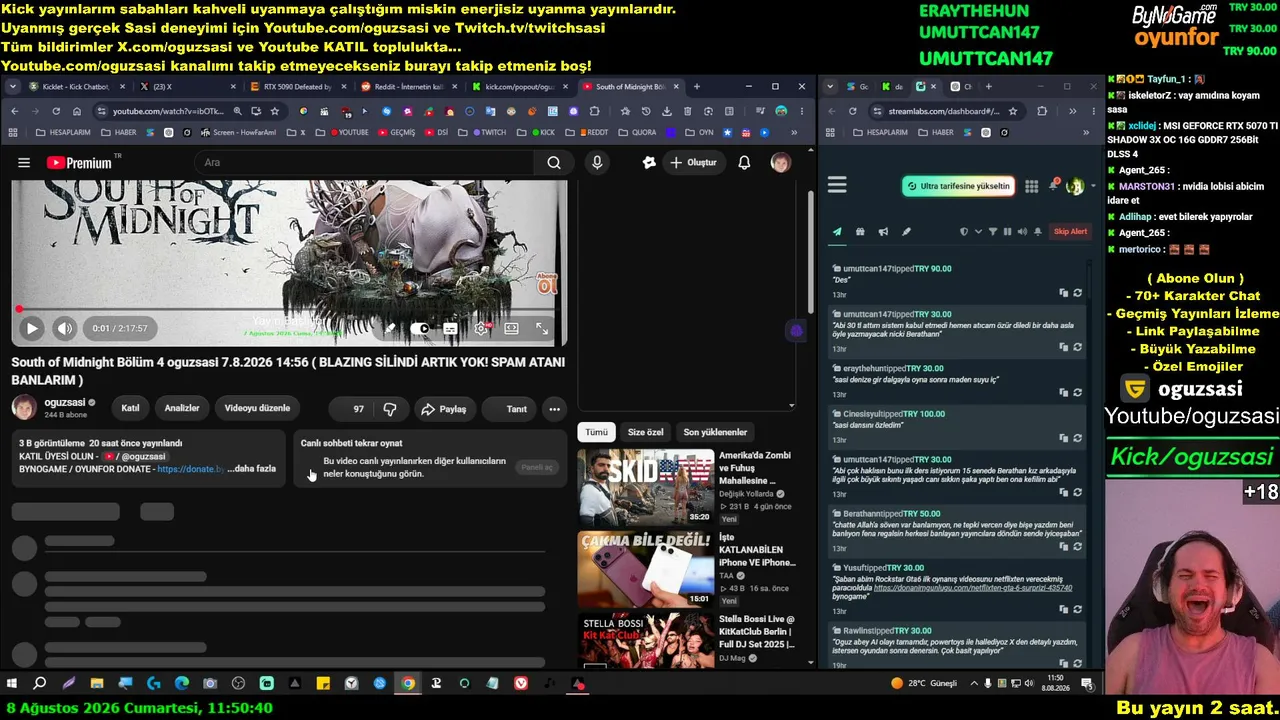
Task: Open 'Stella Bossi Live' video title
Action: [x=757, y=631]
